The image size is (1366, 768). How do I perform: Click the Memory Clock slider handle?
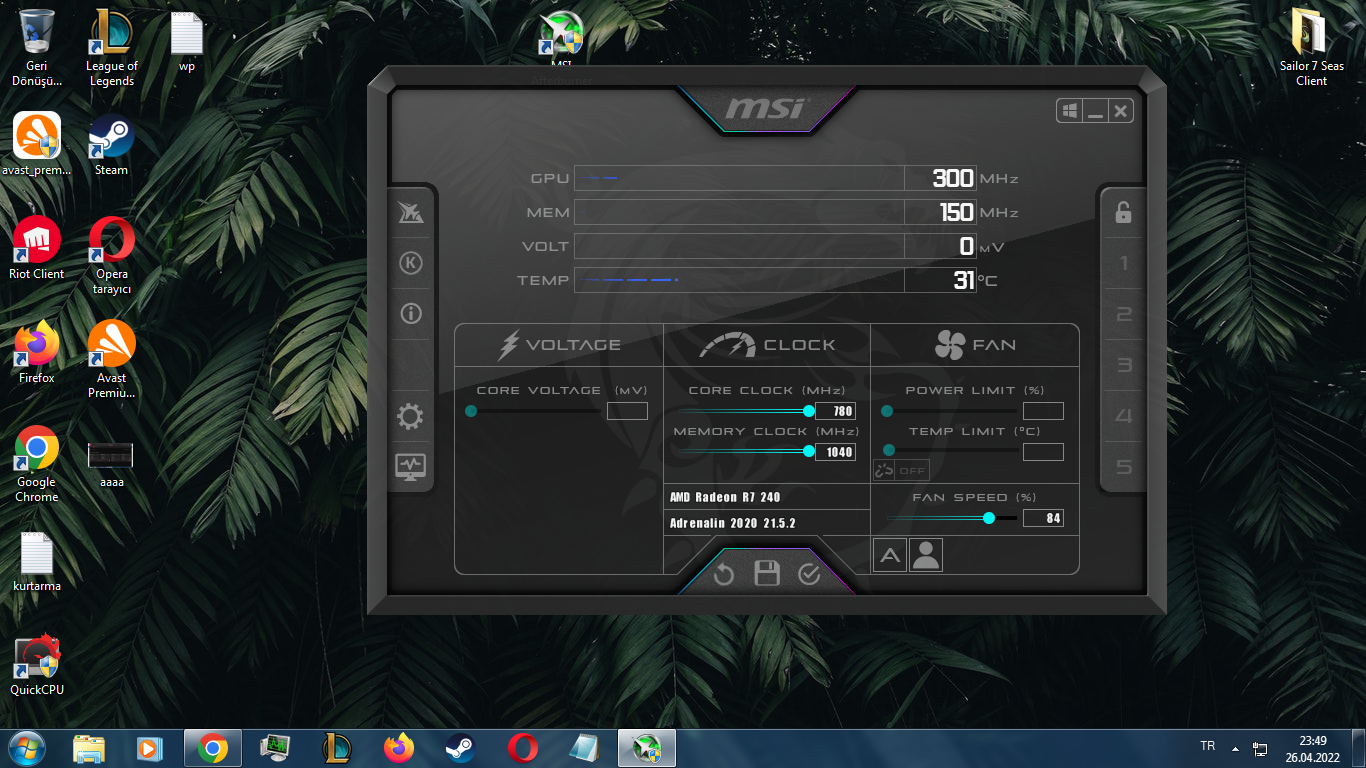tap(809, 451)
